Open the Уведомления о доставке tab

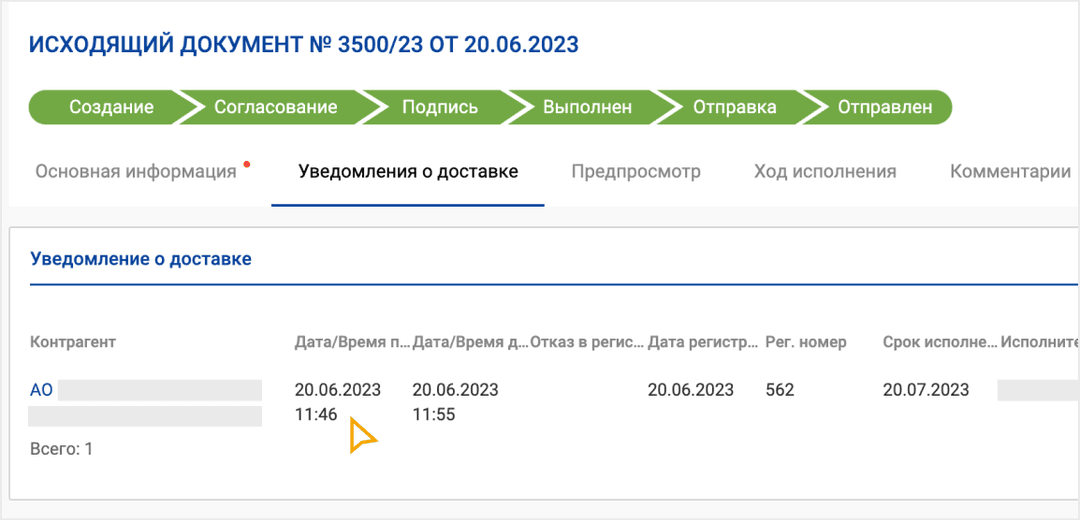click(408, 171)
